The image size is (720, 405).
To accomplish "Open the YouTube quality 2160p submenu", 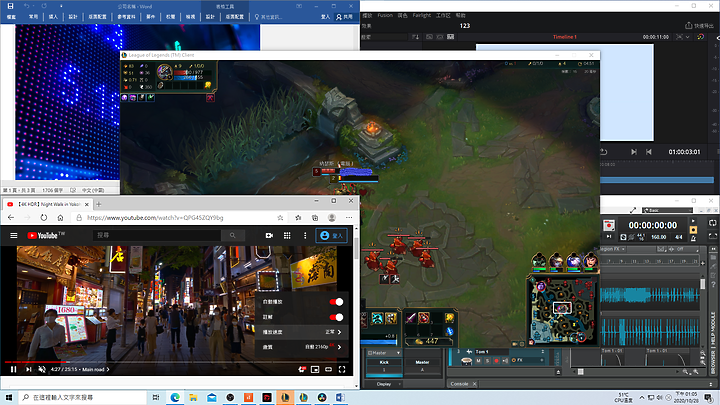I will click(302, 347).
